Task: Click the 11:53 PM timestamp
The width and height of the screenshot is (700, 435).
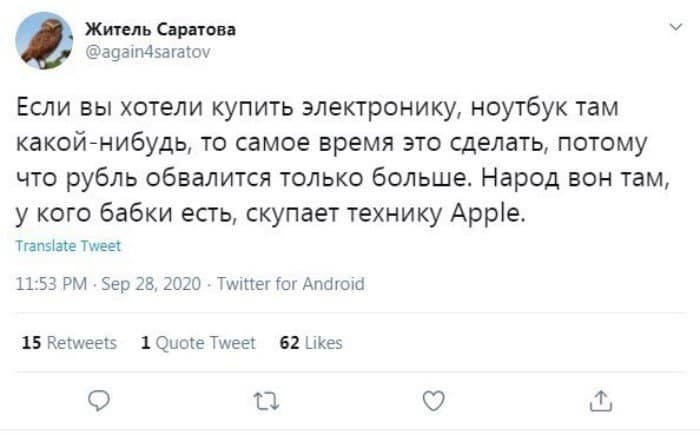Action: point(51,284)
